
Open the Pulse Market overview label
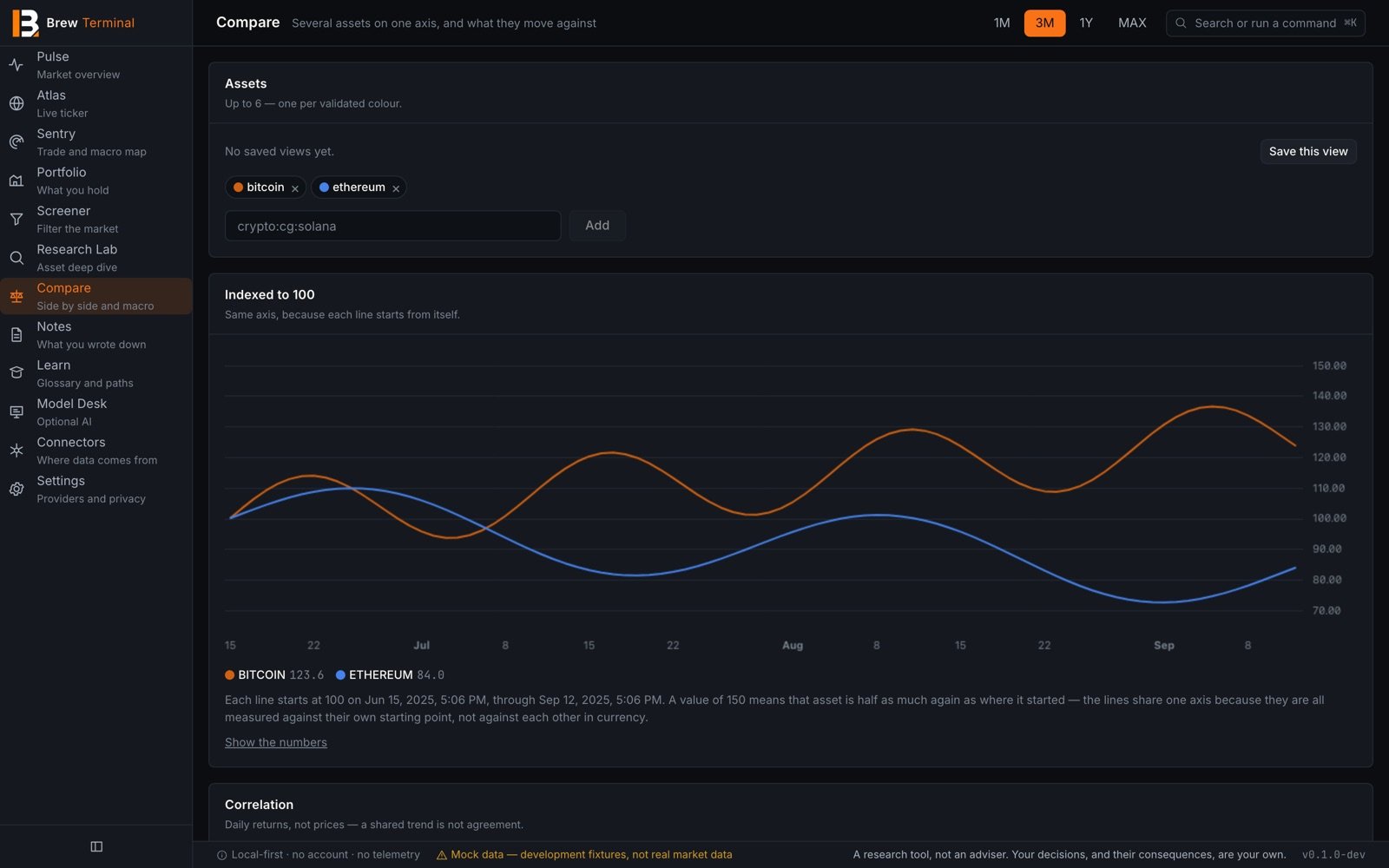pyautogui.click(x=78, y=65)
